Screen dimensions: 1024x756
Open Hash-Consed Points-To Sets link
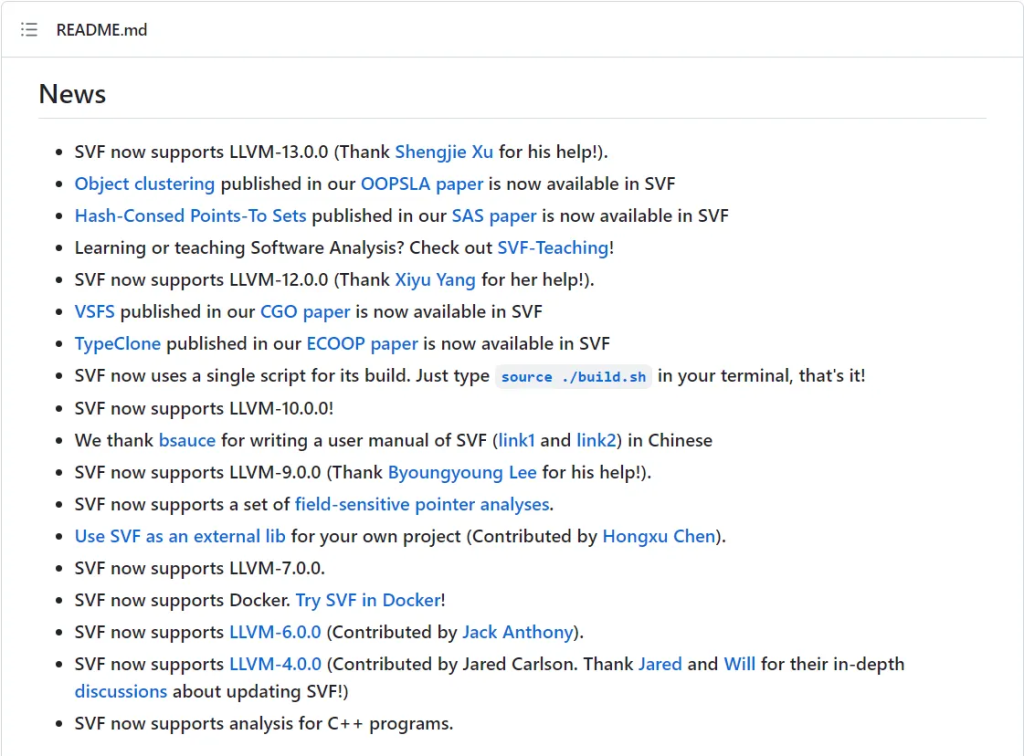coord(190,216)
